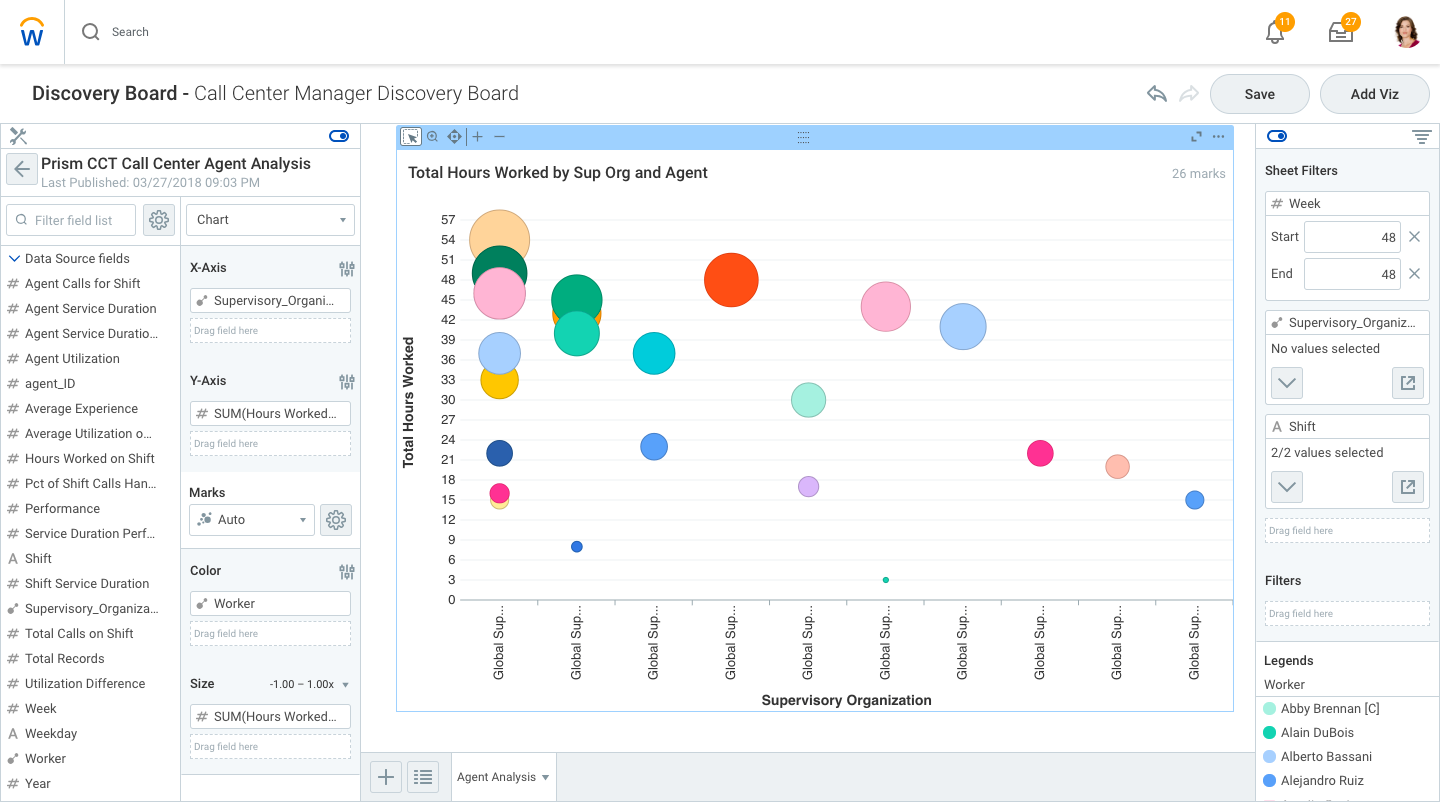Open field list settings gear icon
The width and height of the screenshot is (1440, 803).
pos(159,220)
